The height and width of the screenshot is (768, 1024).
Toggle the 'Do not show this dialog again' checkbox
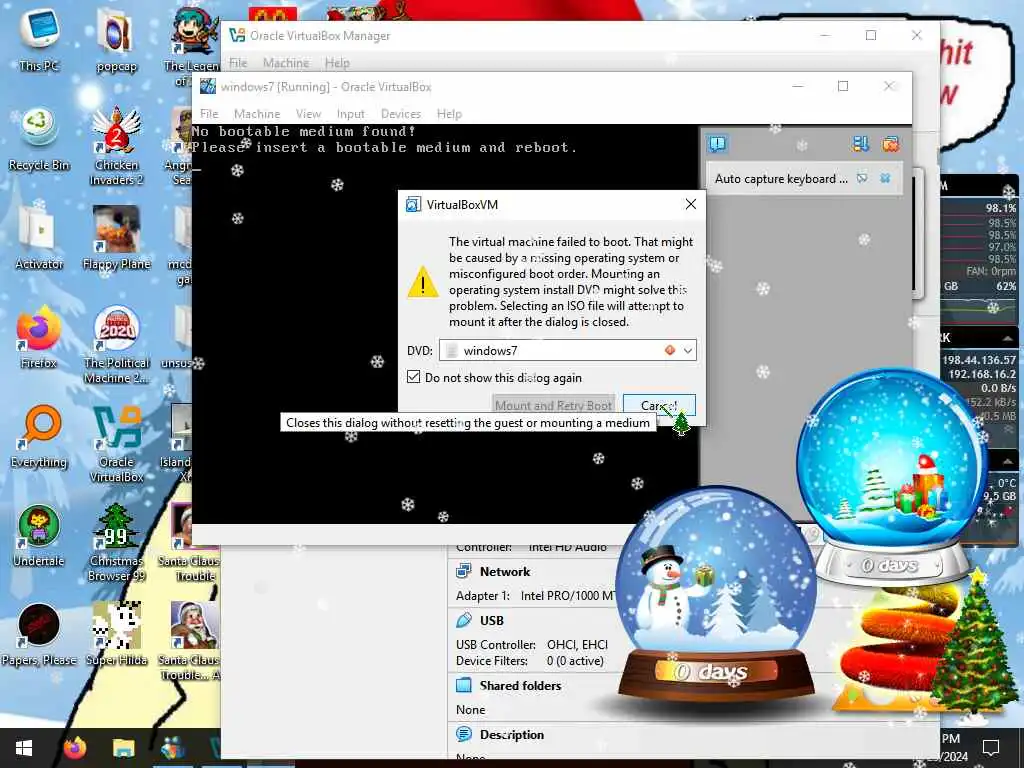click(413, 377)
